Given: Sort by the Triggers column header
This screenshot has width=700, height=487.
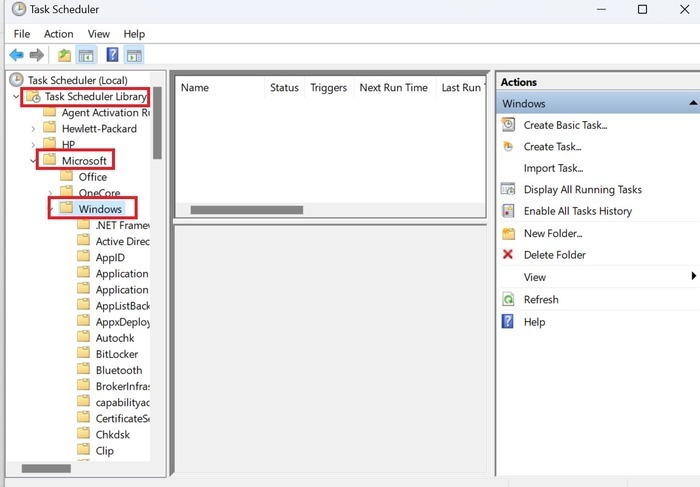Looking at the screenshot, I should click(x=329, y=87).
